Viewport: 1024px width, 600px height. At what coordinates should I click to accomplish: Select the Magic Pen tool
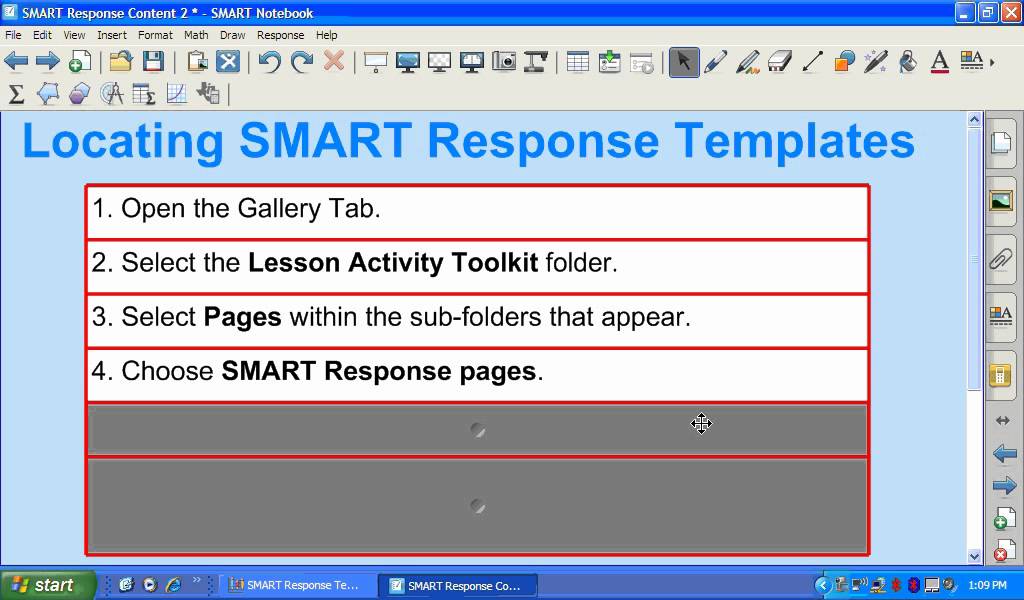point(875,62)
